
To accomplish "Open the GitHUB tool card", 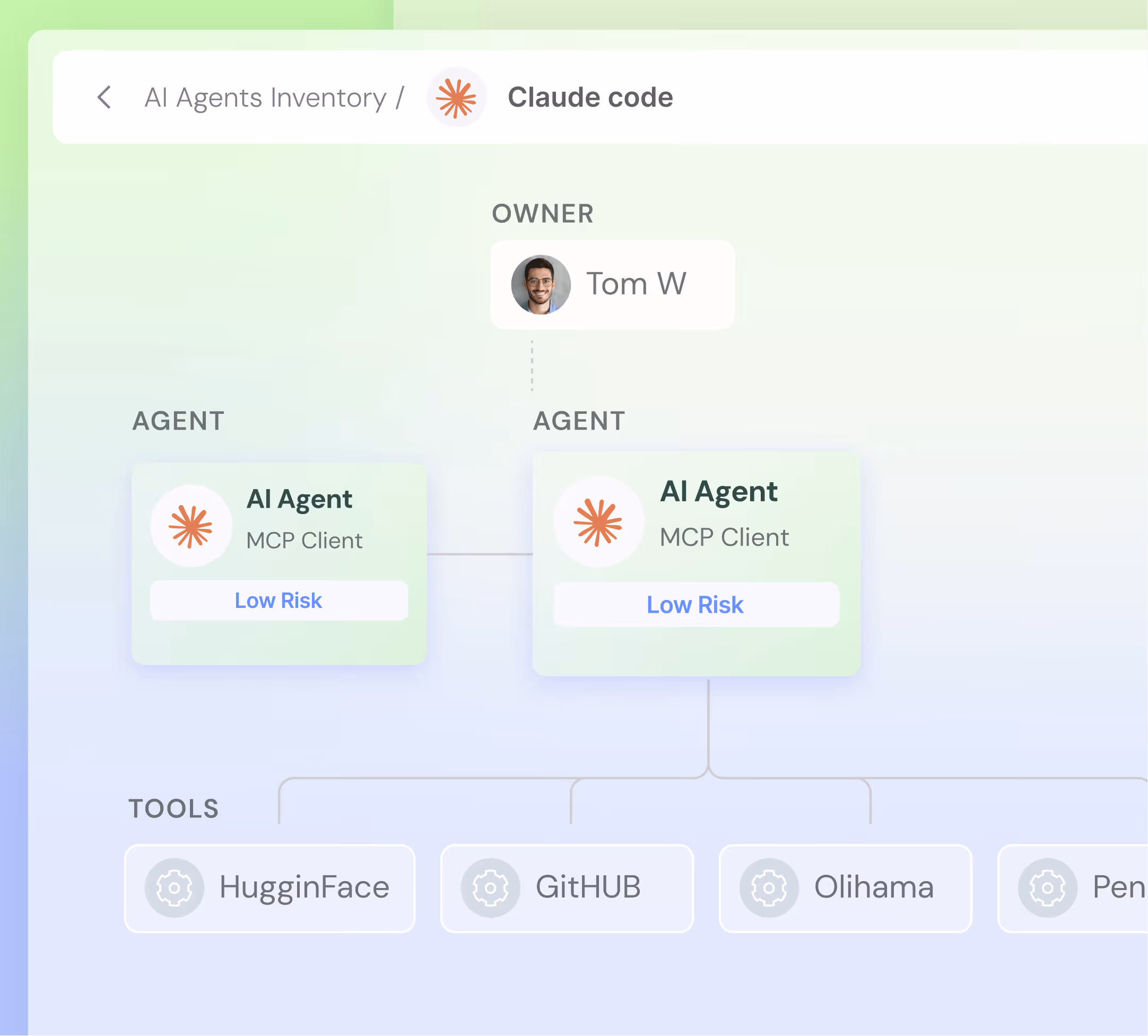I will click(x=568, y=889).
